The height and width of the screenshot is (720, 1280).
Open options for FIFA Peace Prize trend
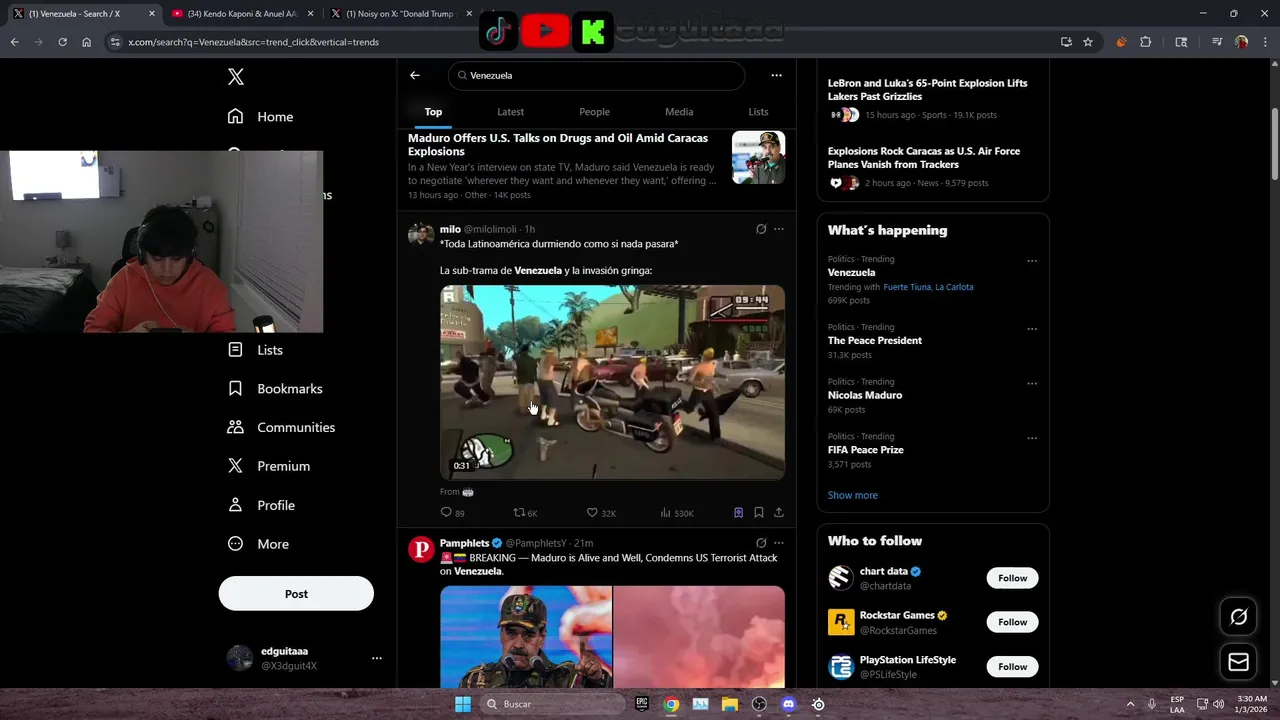1032,438
